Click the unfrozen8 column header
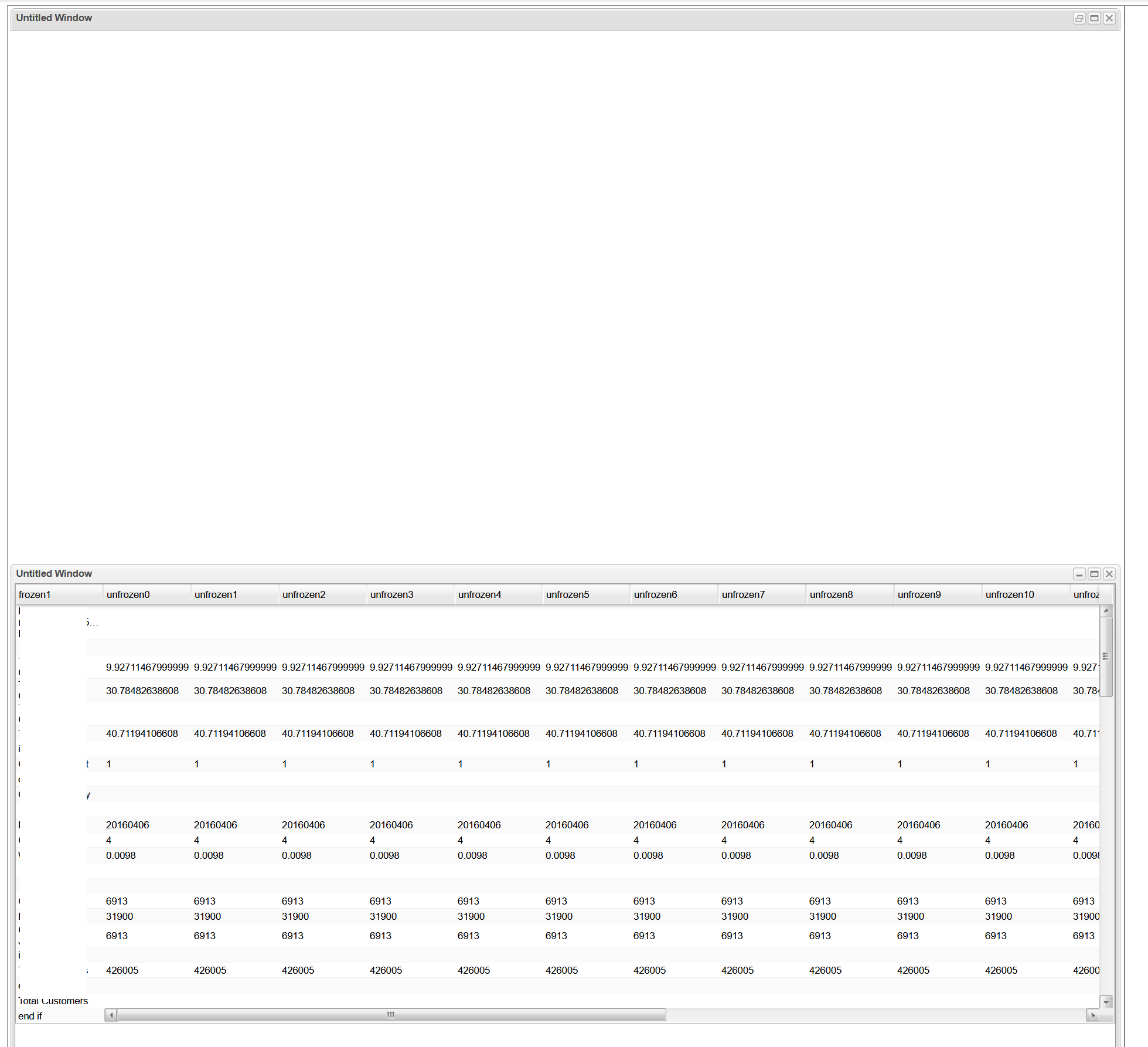 point(850,594)
